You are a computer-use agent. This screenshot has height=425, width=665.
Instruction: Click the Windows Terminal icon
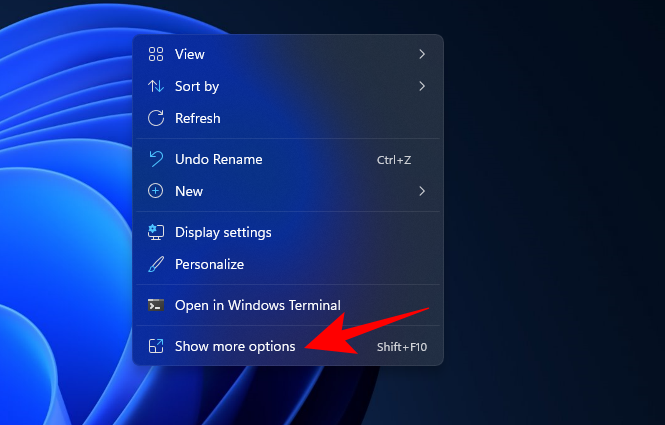click(x=156, y=305)
